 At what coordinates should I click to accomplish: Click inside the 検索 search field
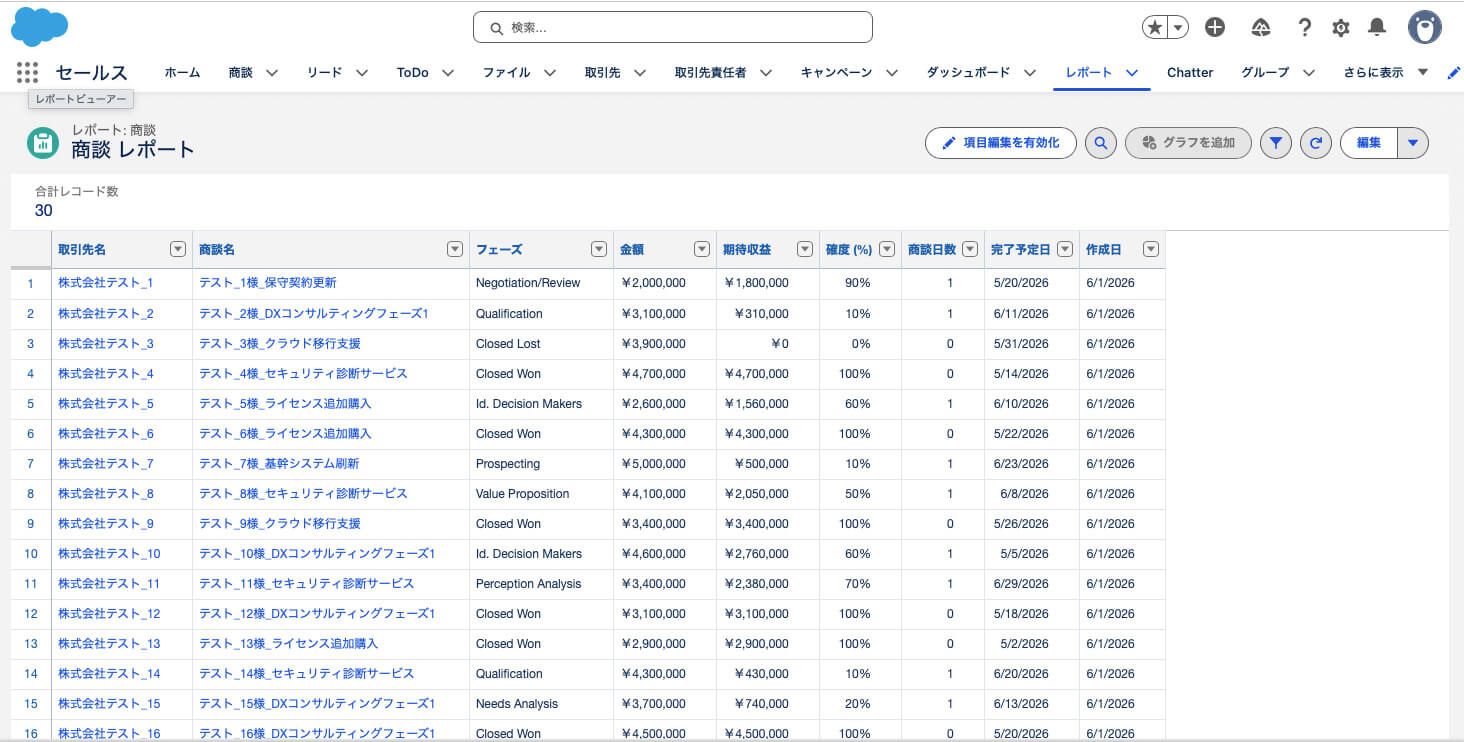[673, 27]
